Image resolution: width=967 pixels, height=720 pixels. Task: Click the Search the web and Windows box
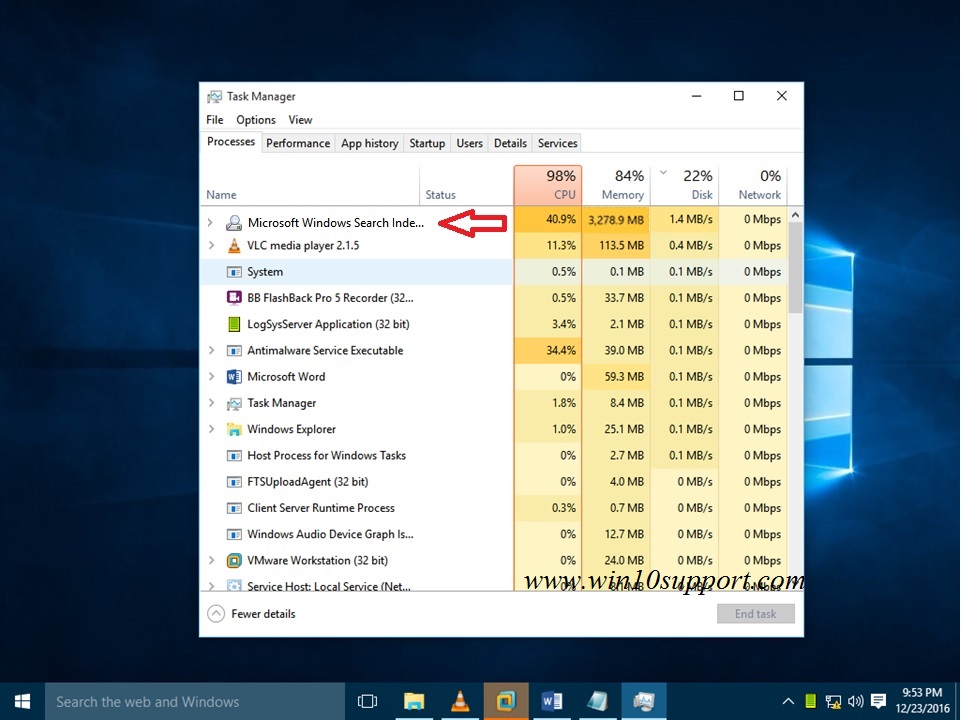coord(195,701)
